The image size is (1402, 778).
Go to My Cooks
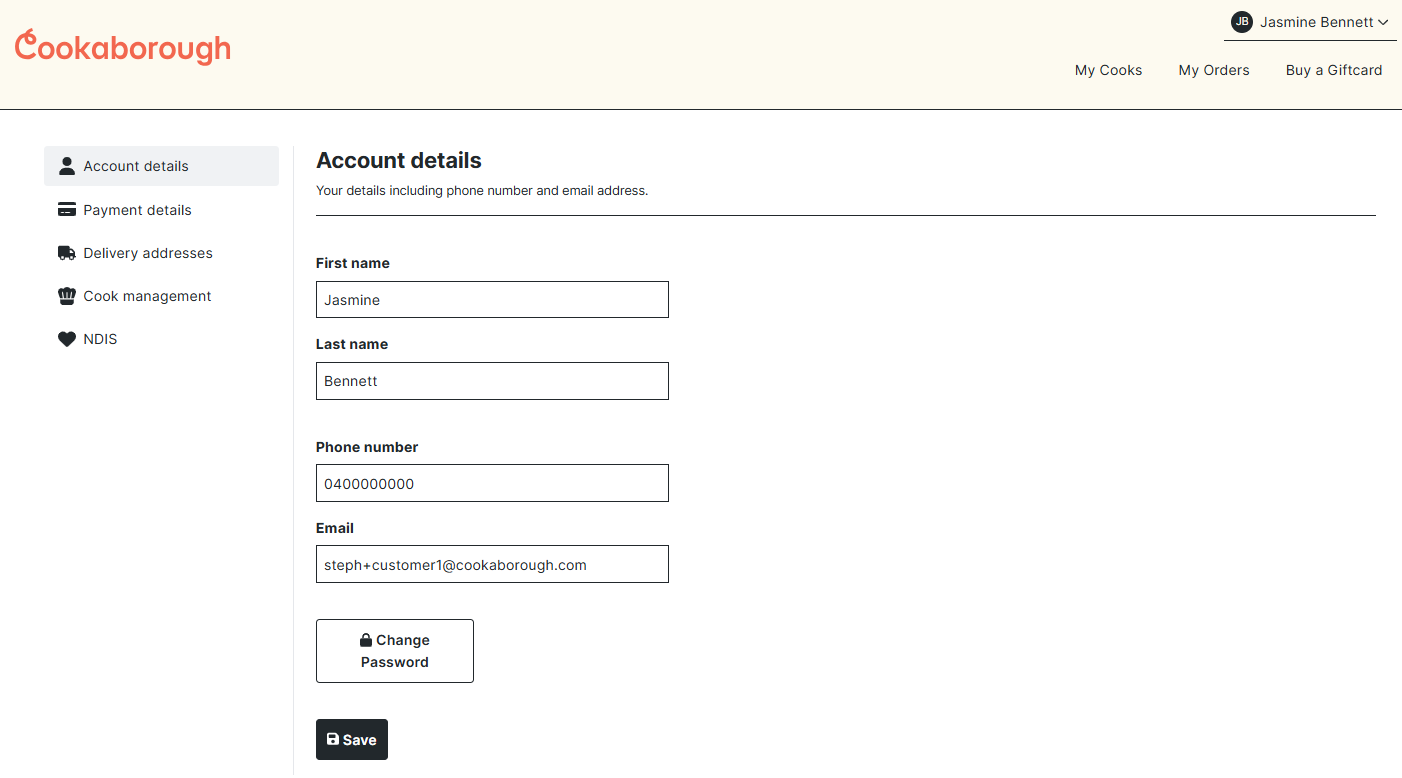pyautogui.click(x=1108, y=70)
